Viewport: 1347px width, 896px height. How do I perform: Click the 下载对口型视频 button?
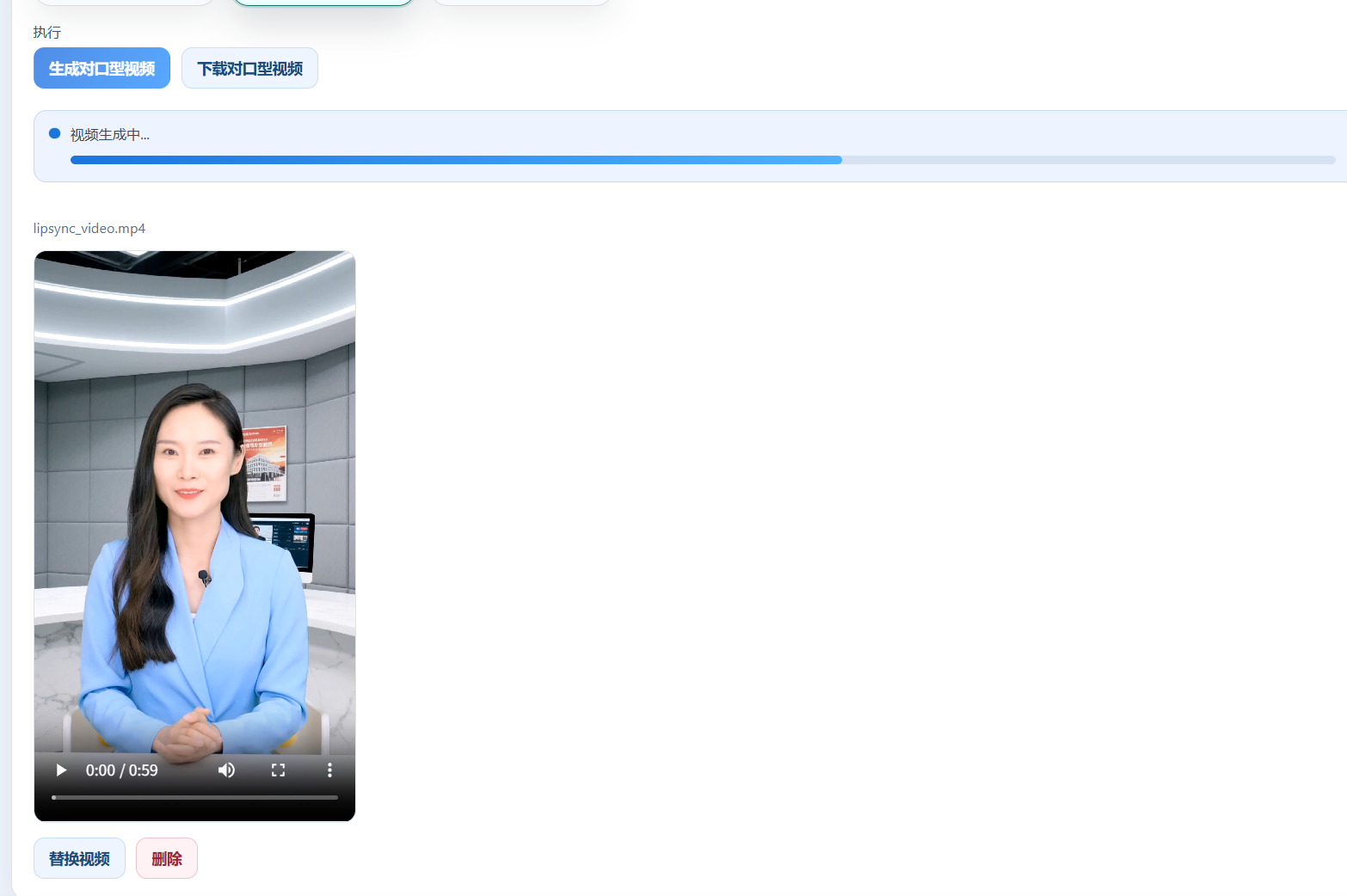[249, 68]
